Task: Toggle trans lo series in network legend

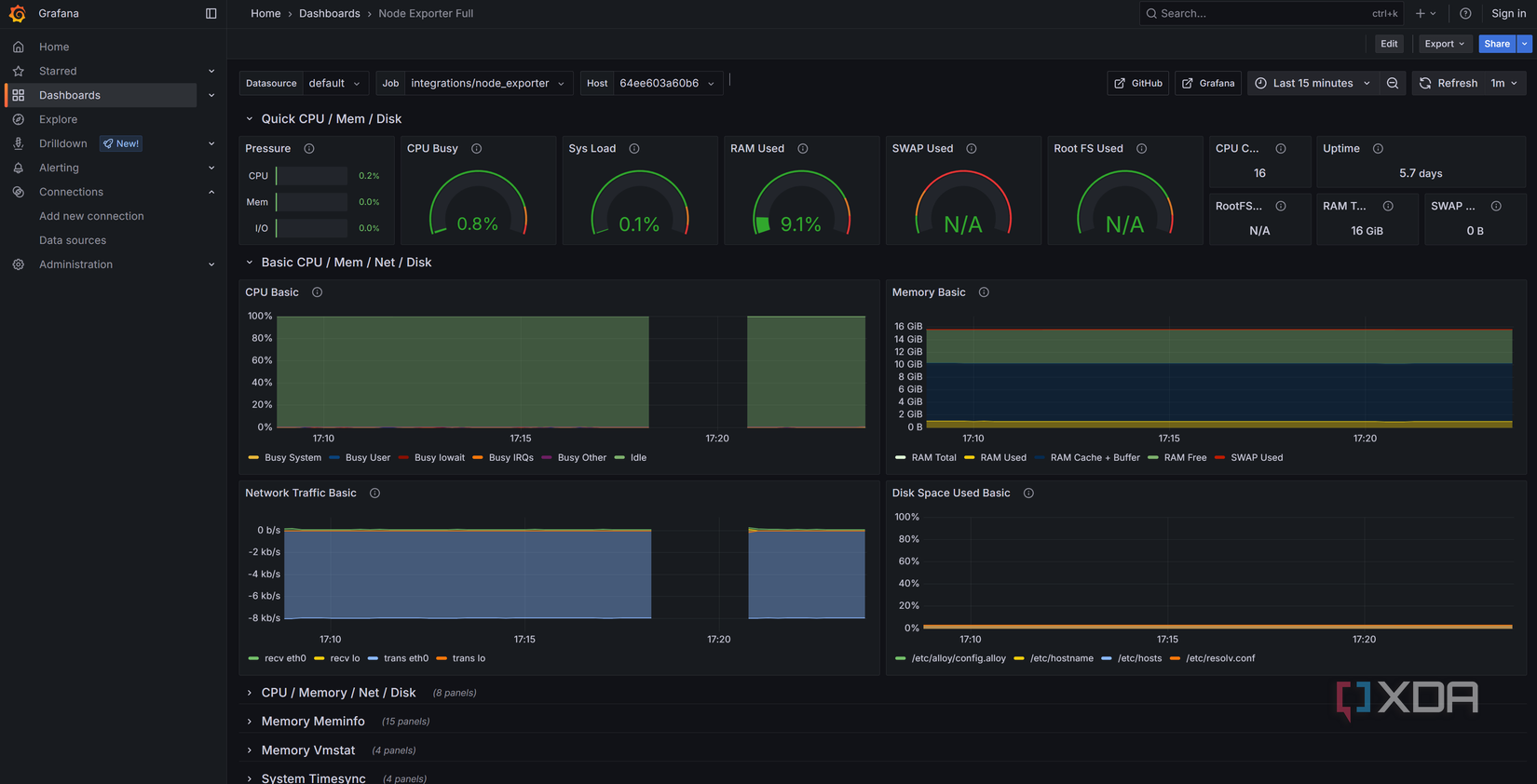Action: coord(469,658)
